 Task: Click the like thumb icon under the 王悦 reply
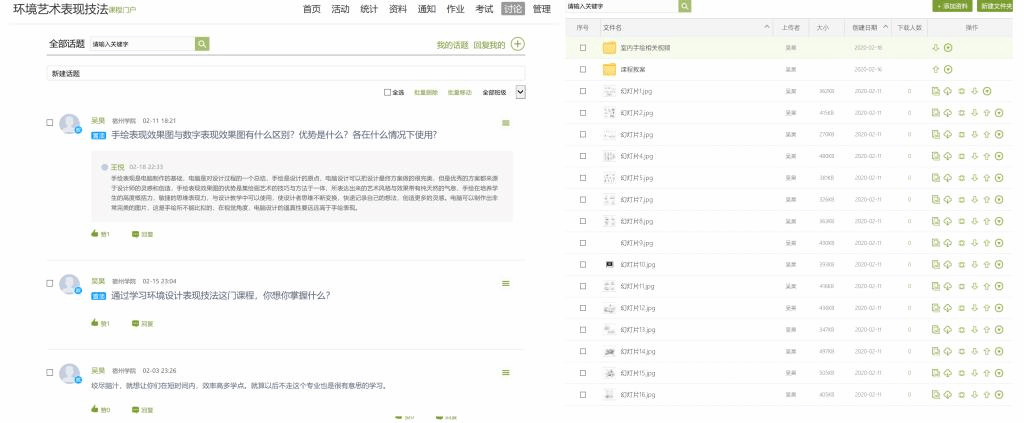pos(96,234)
